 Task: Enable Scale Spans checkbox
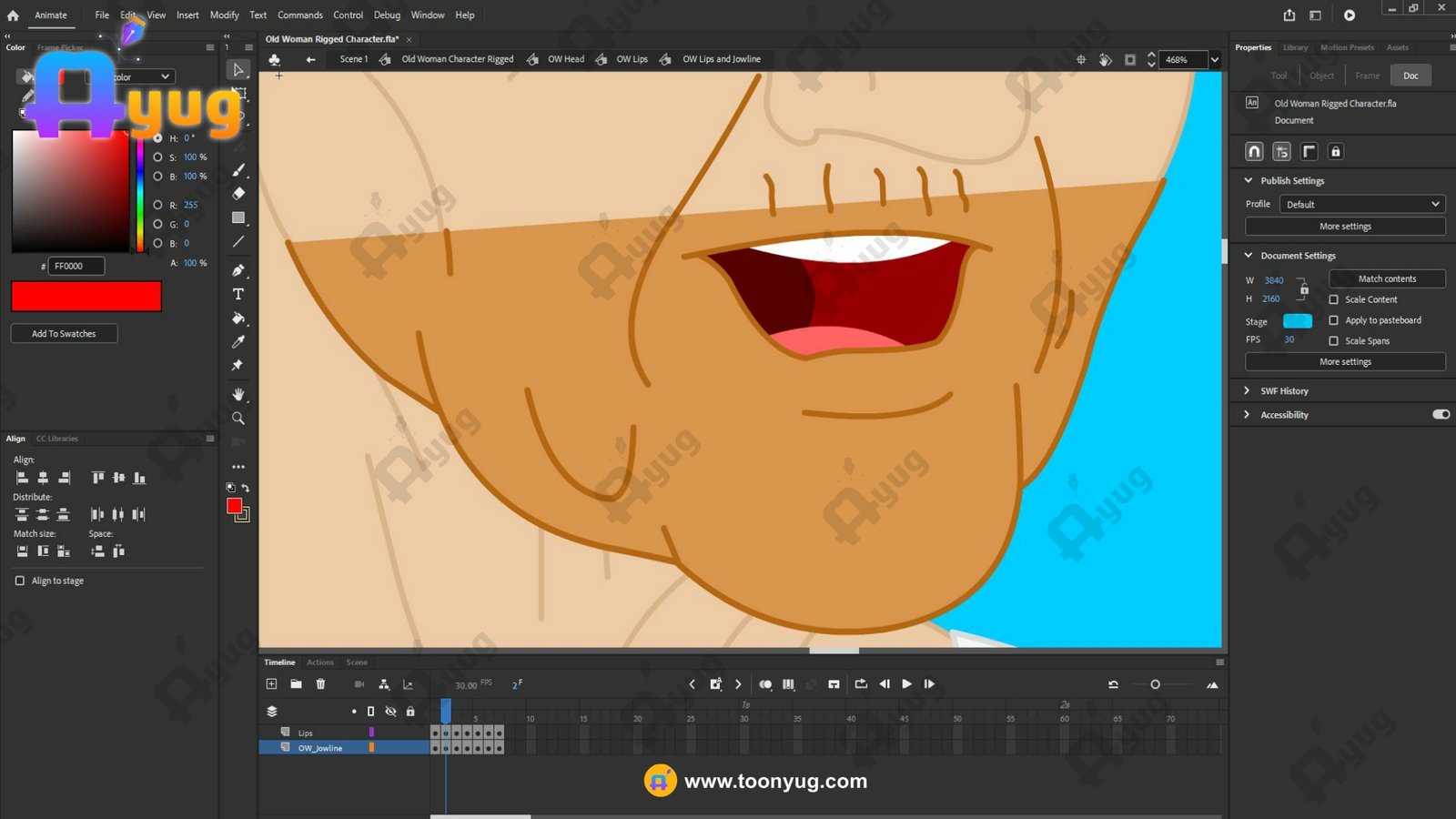tap(1333, 341)
